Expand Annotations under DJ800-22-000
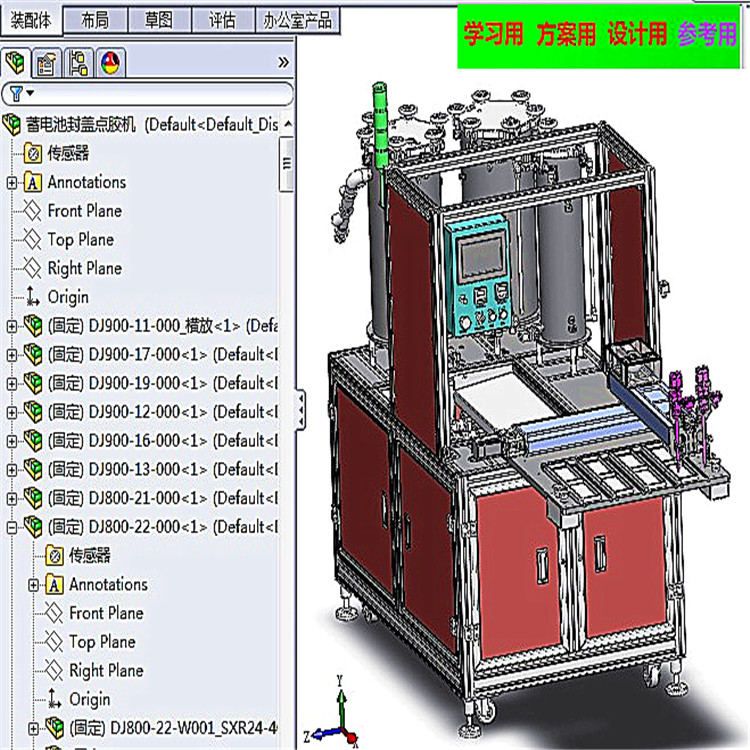 [33, 585]
